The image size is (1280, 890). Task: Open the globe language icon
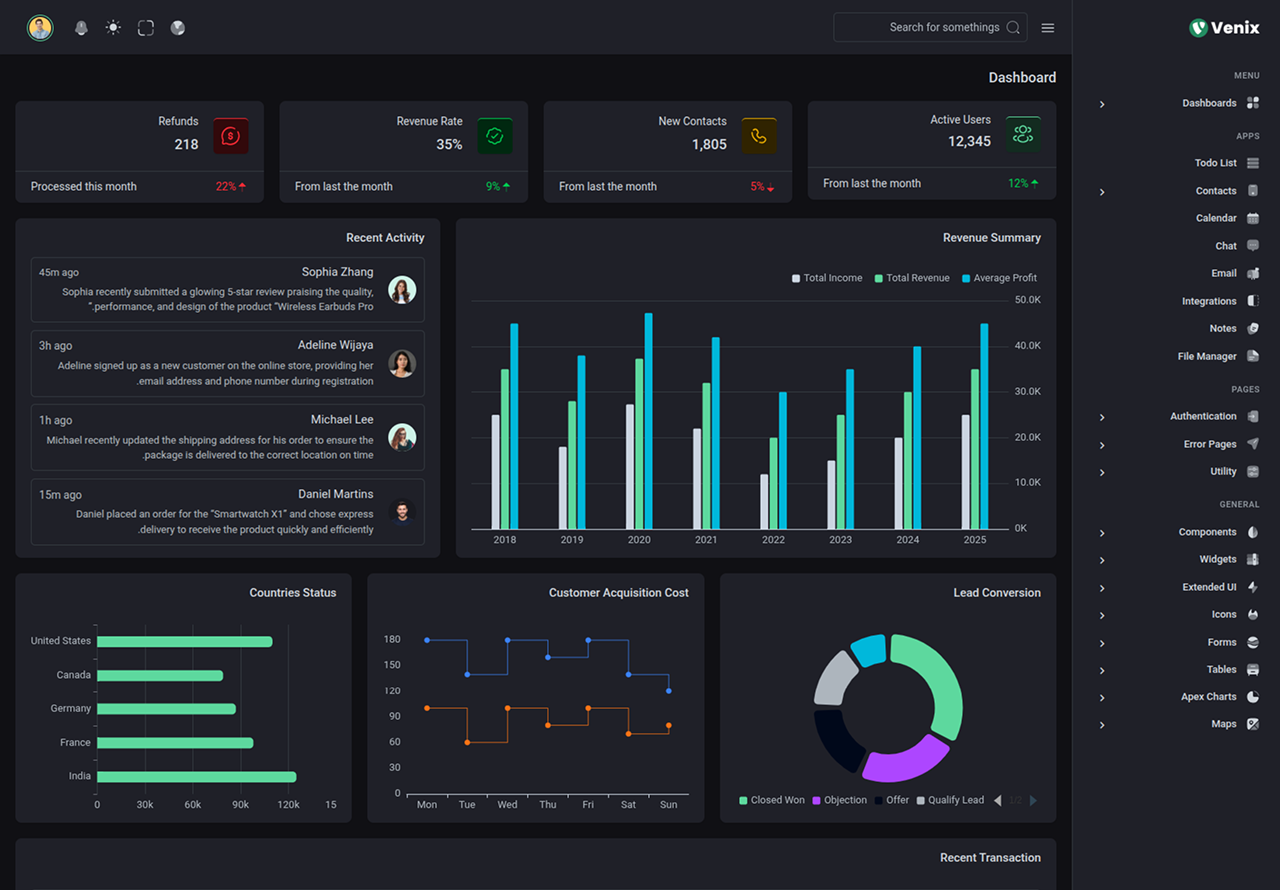178,28
